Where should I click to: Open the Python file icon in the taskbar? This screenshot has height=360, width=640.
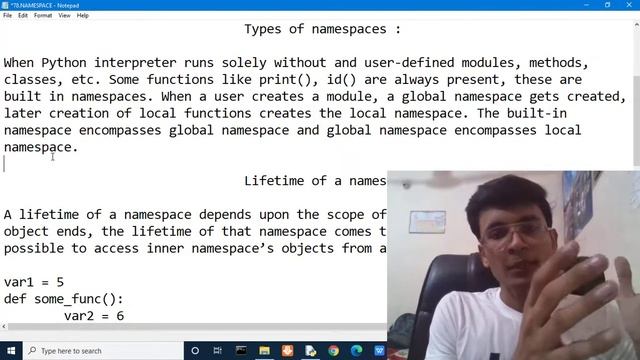310,351
